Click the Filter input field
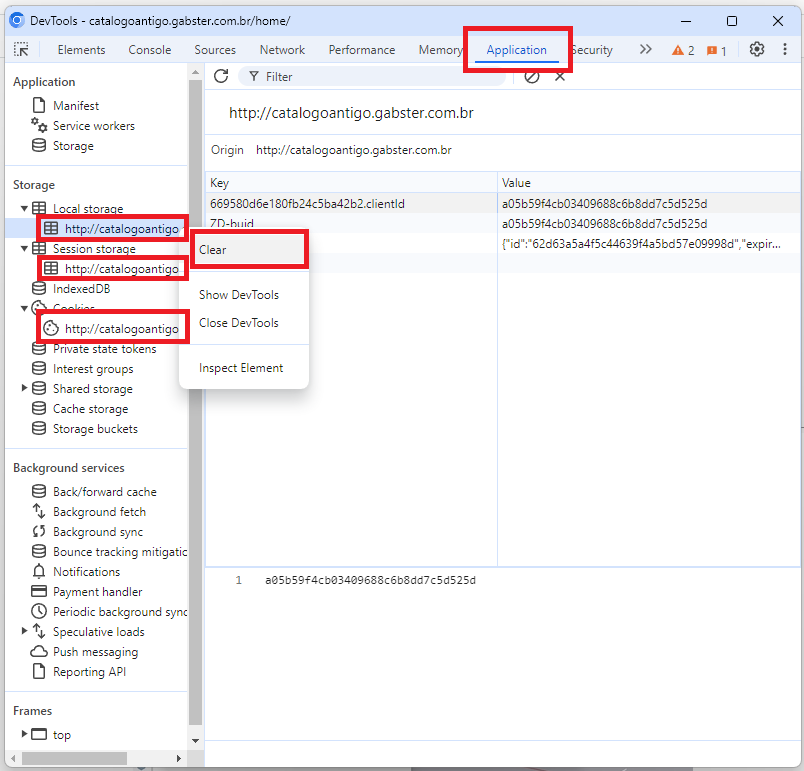The width and height of the screenshot is (804, 771). pyautogui.click(x=380, y=76)
